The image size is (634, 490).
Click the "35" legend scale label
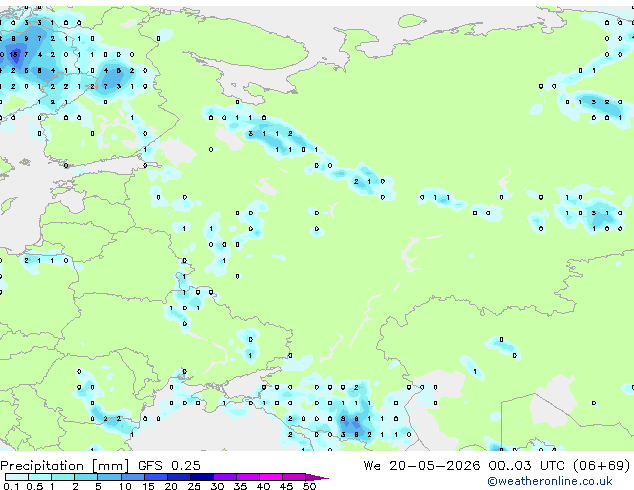240,486
